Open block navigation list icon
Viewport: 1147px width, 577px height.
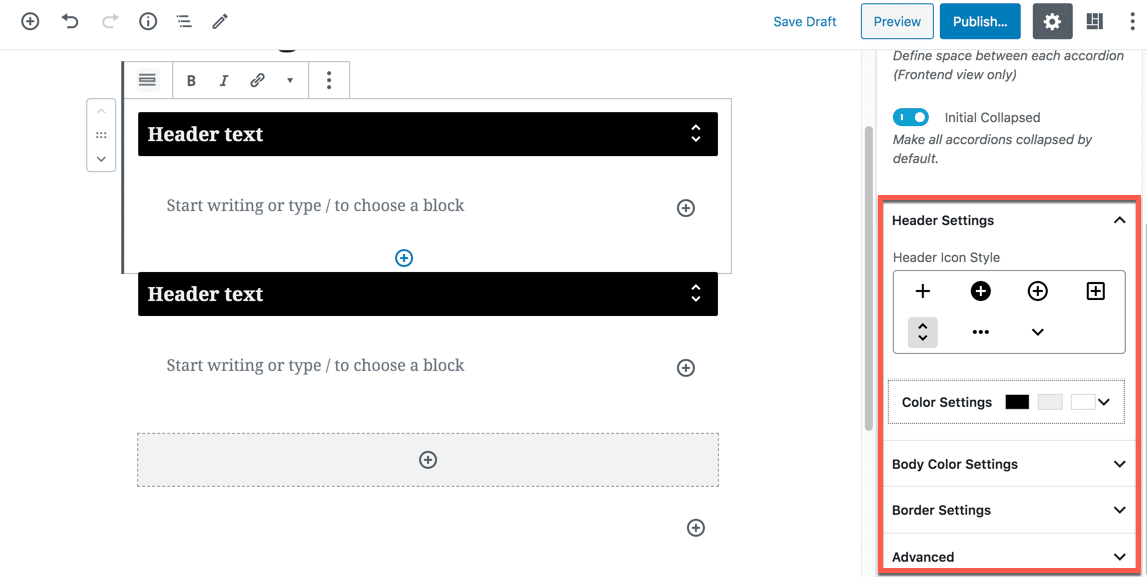pos(184,21)
